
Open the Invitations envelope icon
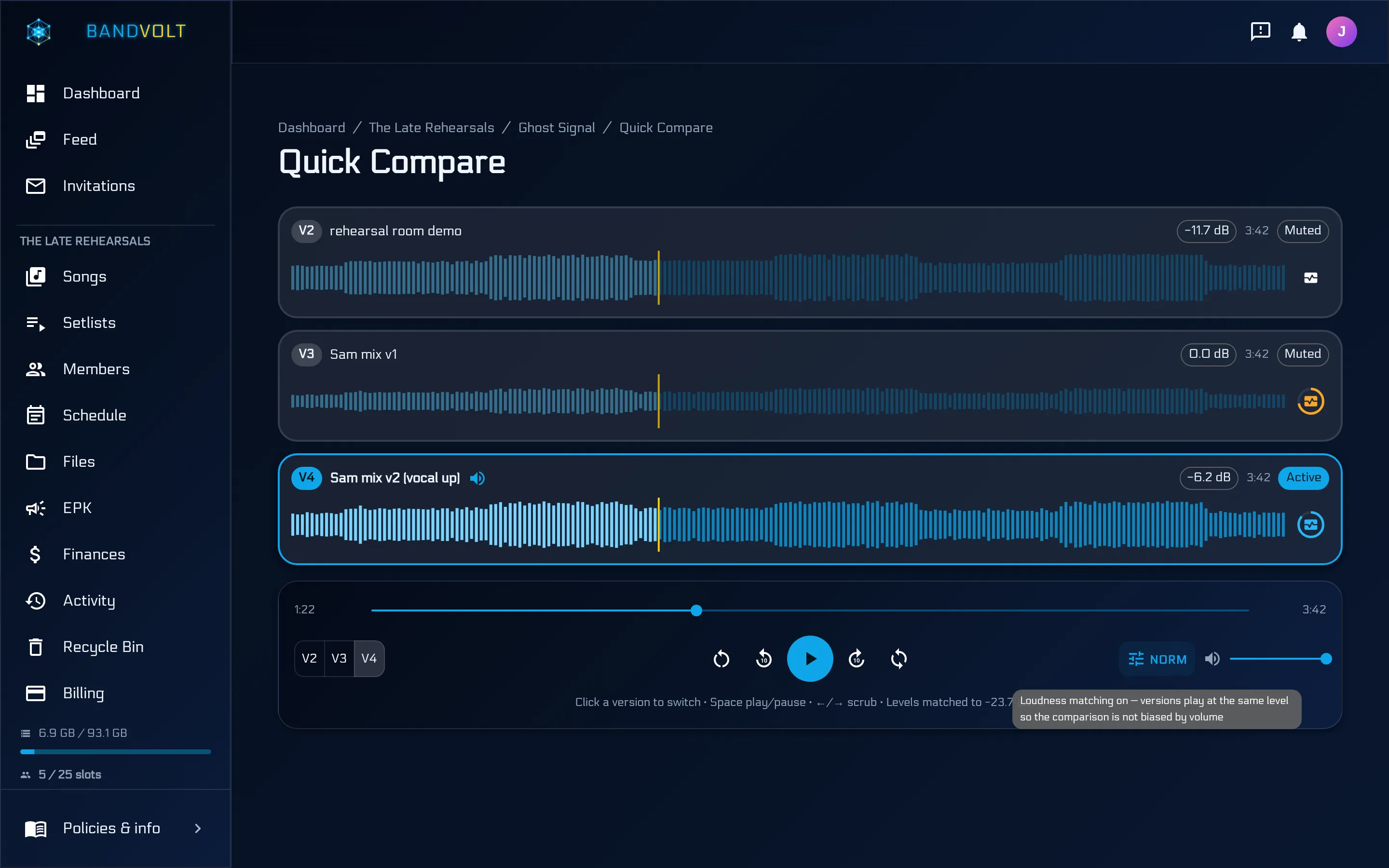36,186
